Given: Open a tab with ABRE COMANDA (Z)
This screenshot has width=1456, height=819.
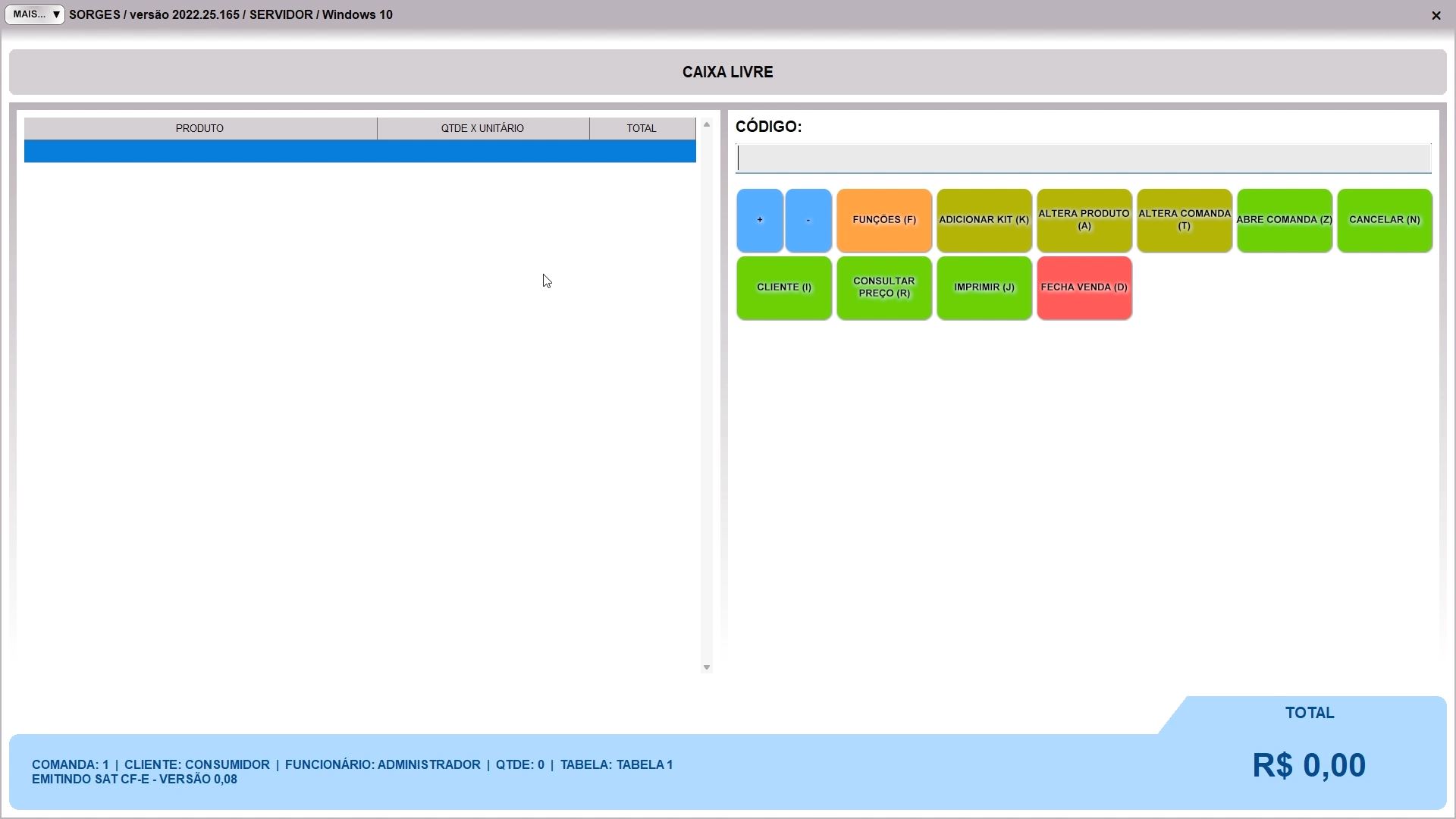Looking at the screenshot, I should (1284, 220).
